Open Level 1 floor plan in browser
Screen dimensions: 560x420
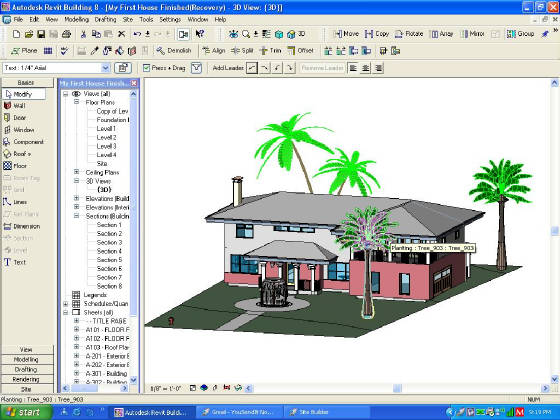106,129
